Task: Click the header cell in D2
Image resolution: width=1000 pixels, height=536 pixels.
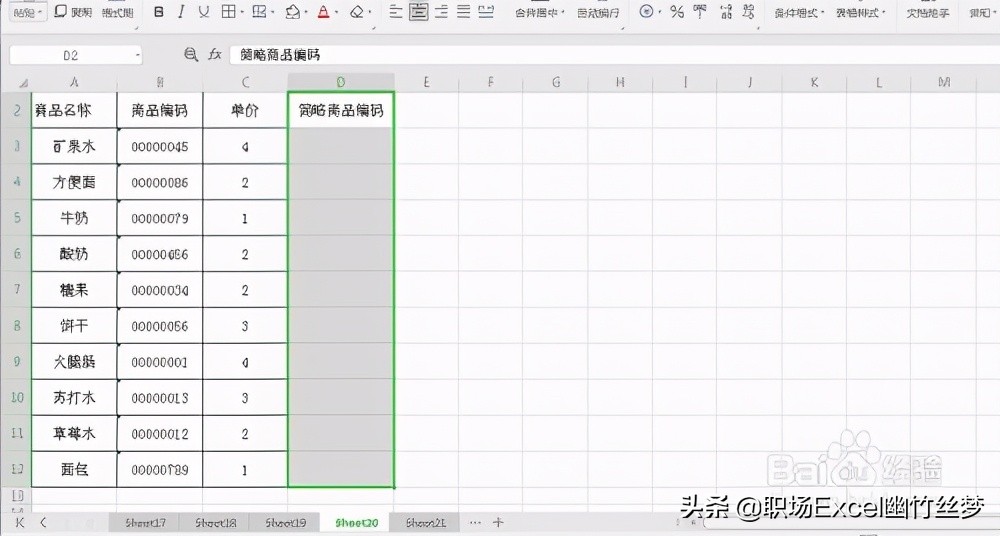Action: (341, 110)
